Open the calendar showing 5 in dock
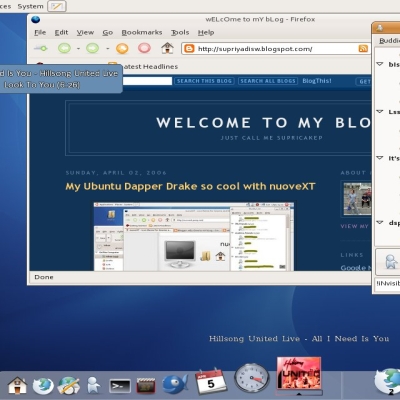 pos(210,381)
